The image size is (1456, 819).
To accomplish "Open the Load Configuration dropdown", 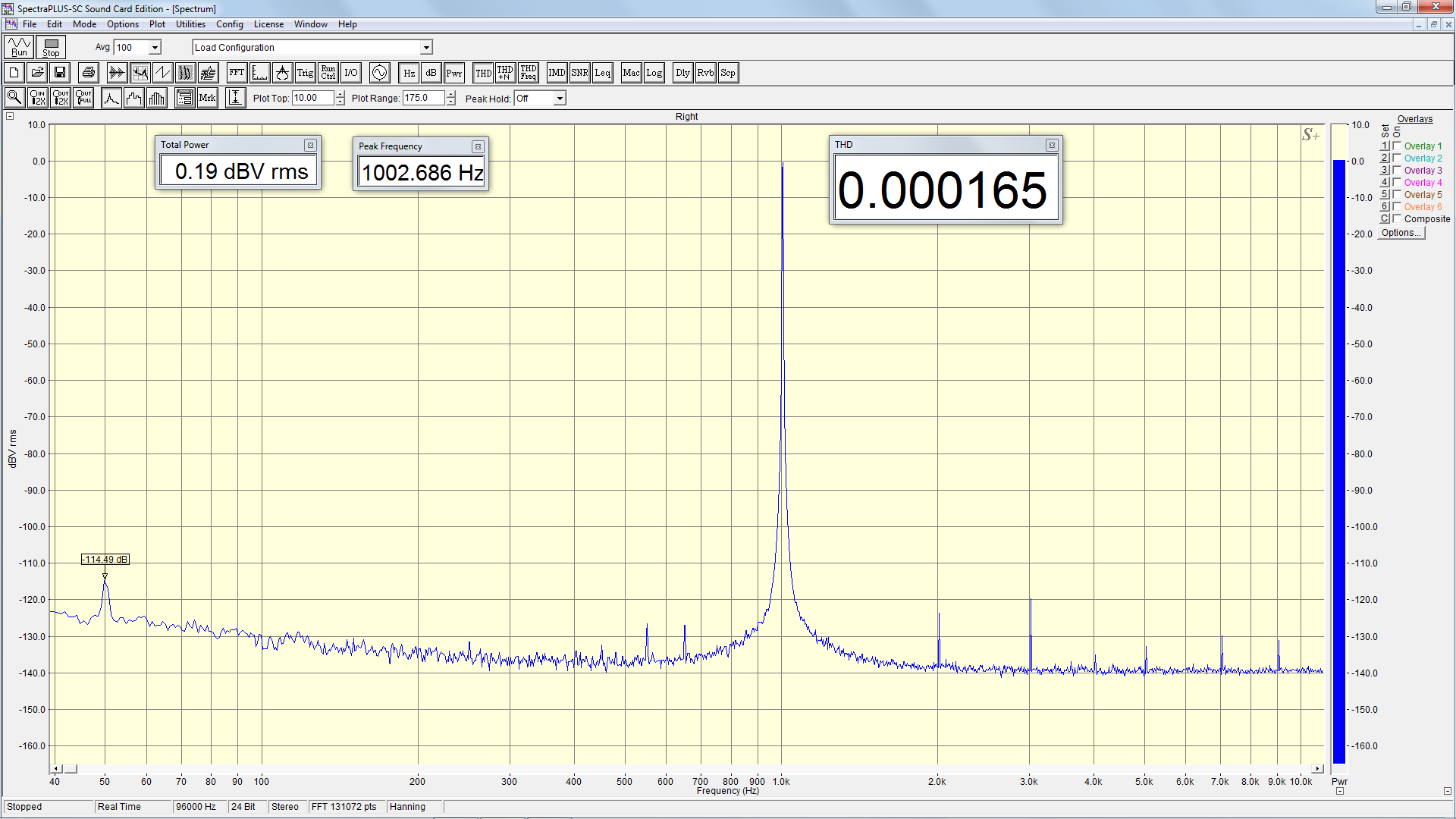I will point(426,48).
